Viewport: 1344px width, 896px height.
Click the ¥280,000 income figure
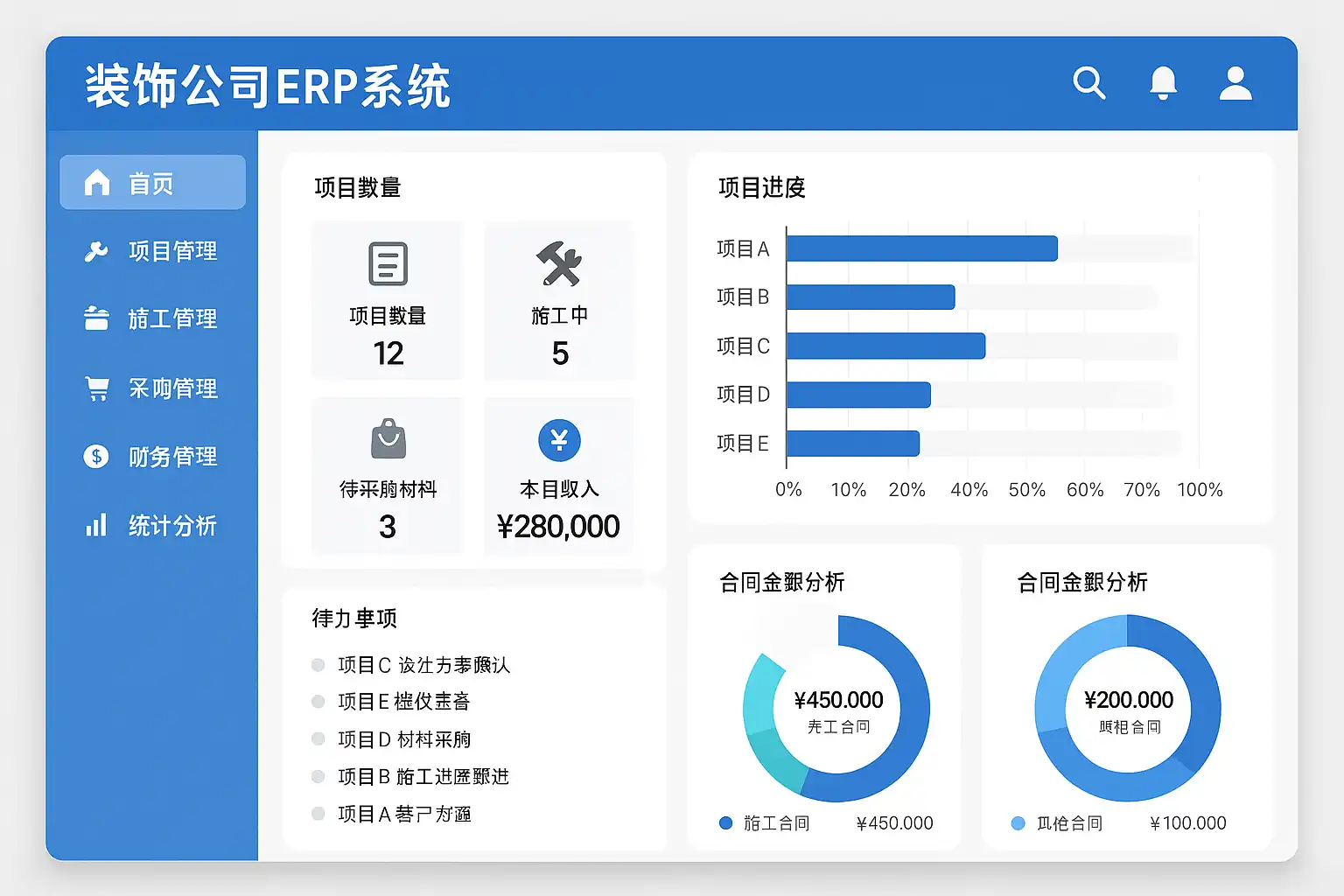[558, 527]
